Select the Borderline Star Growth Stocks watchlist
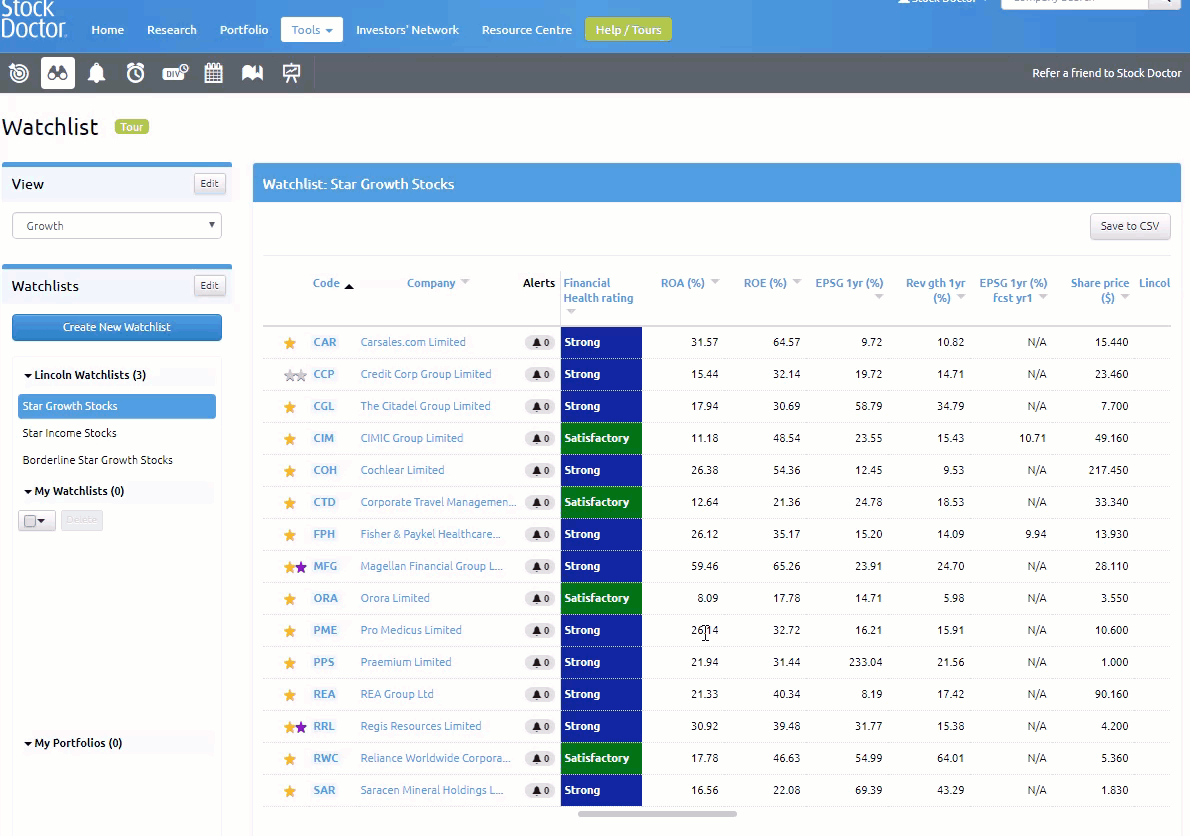 coord(97,460)
